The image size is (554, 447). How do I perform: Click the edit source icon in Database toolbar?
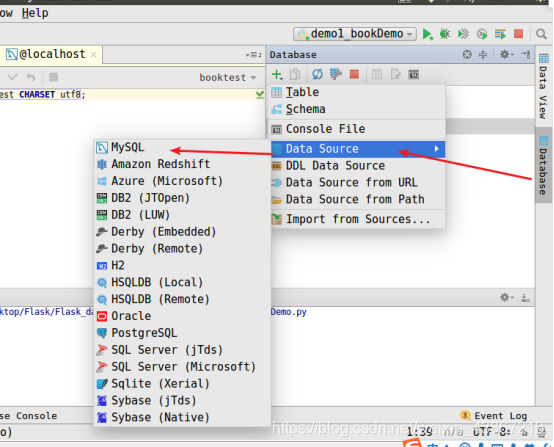coord(395,75)
